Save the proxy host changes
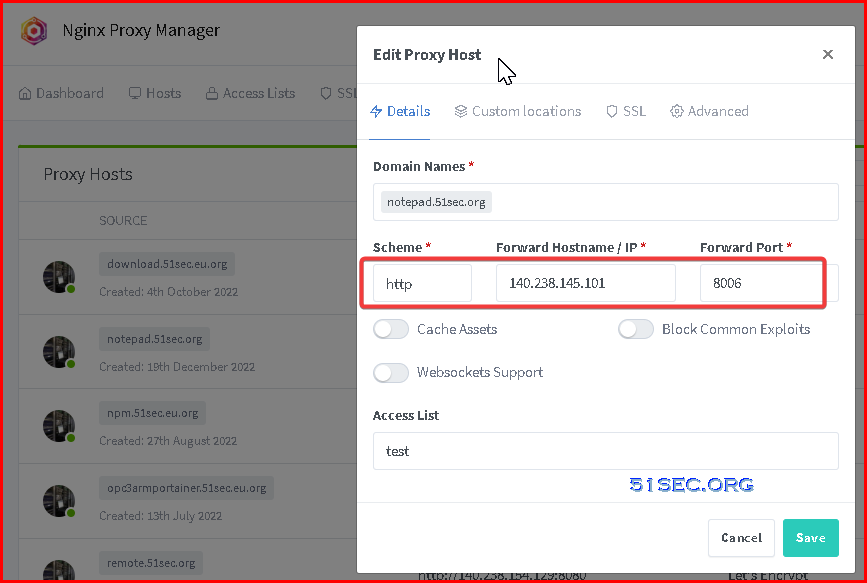Screen dimensions: 867x583 point(811,538)
